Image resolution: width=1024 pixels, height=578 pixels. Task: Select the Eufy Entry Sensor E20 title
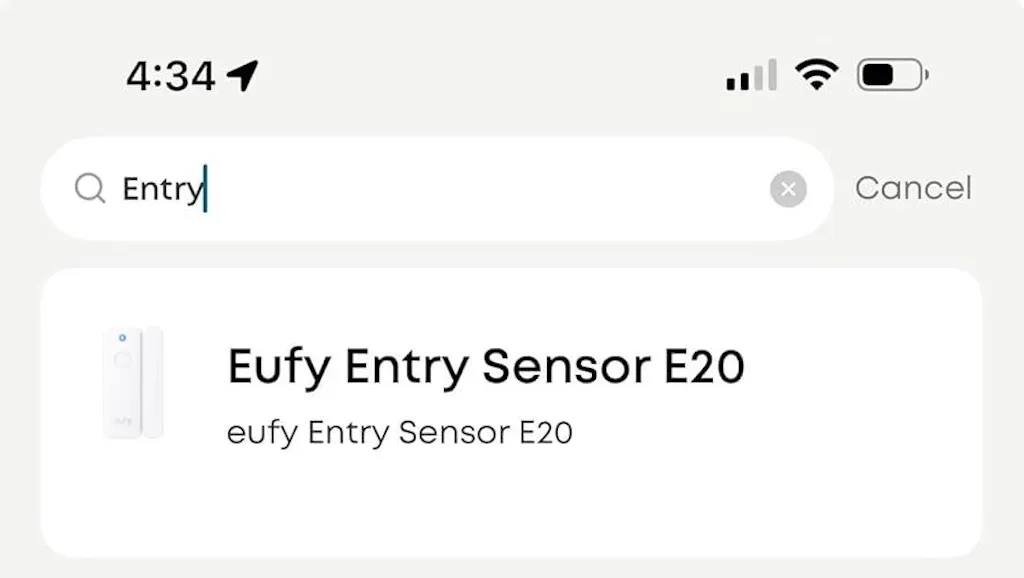coord(486,367)
